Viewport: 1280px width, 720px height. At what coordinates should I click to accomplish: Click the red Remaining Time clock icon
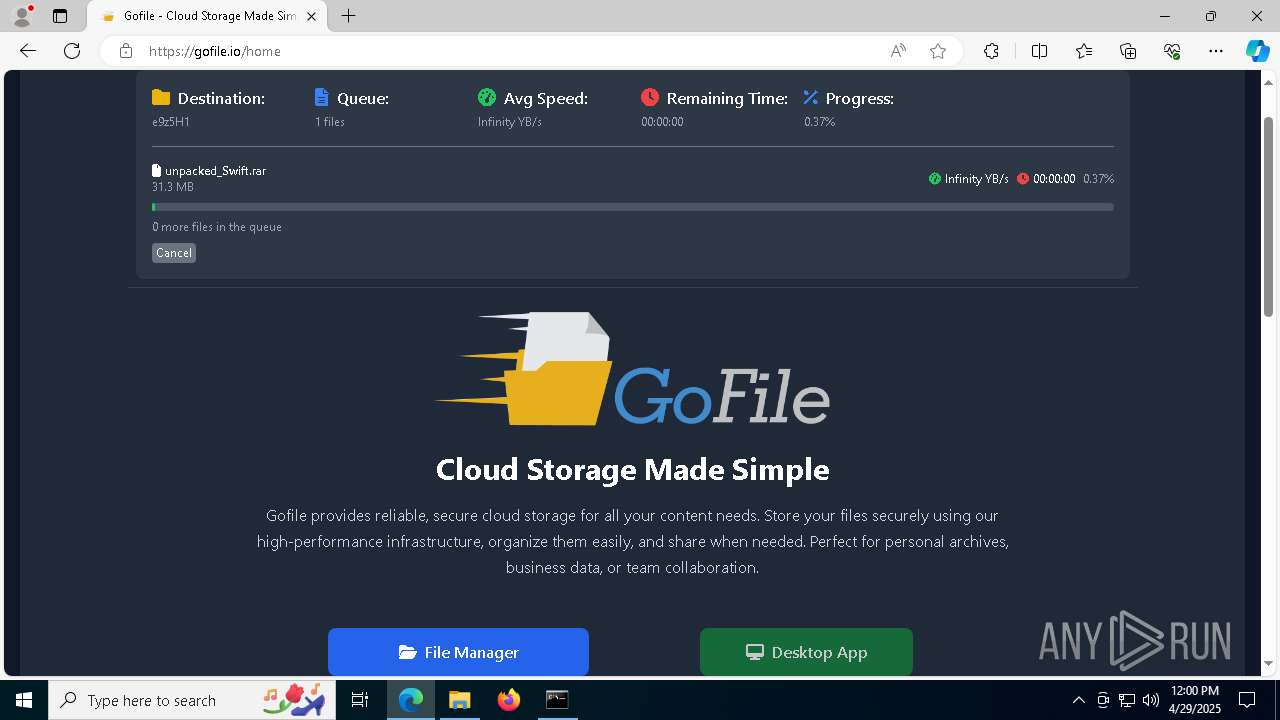(650, 97)
